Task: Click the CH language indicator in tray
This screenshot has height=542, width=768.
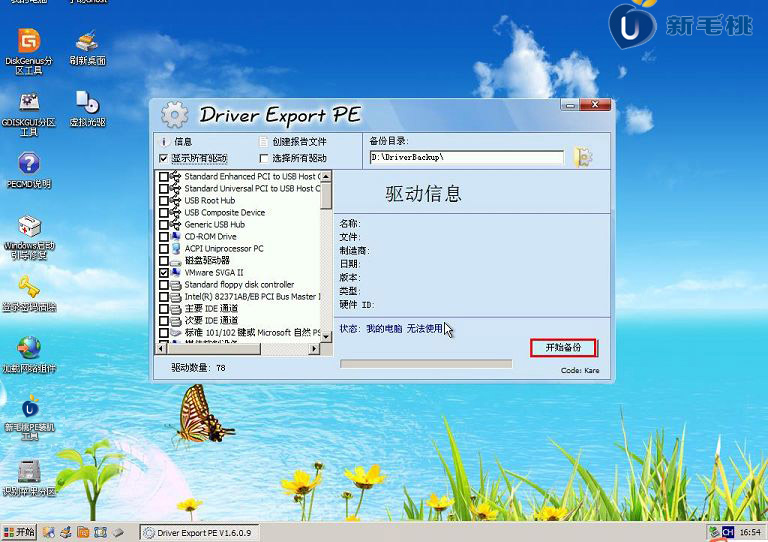Action: pos(728,532)
